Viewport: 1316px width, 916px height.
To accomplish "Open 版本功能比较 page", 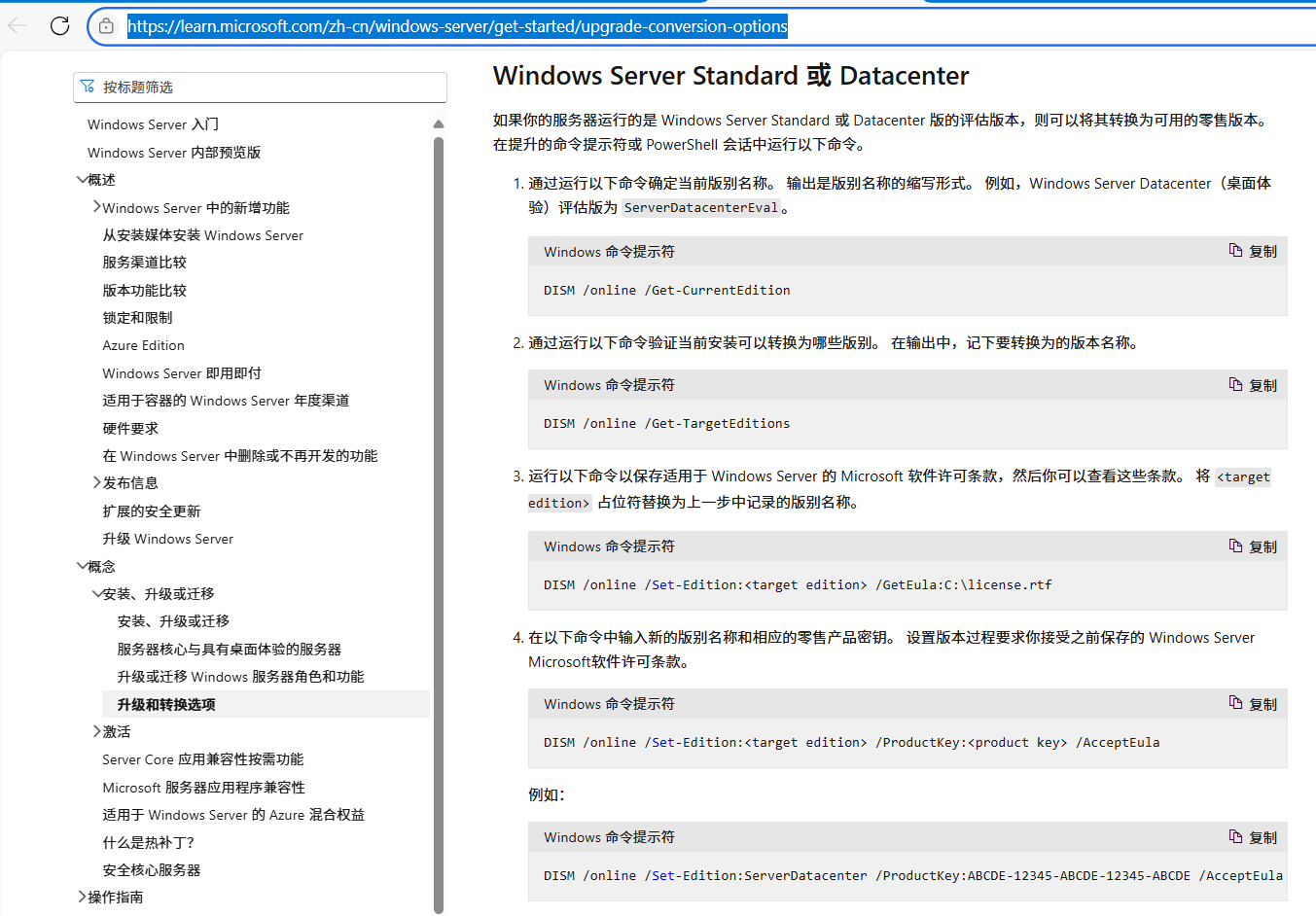I will coord(144,290).
